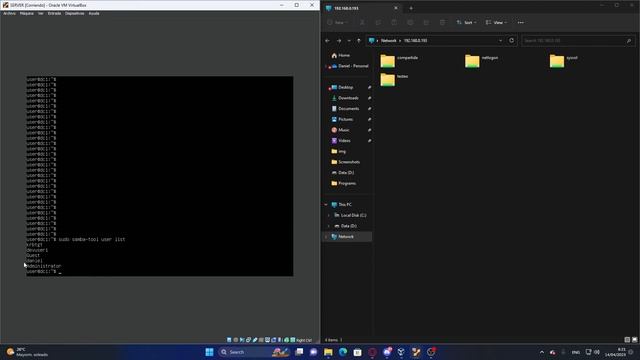
Task: Open the View dropdown menu
Action: click(x=496, y=22)
